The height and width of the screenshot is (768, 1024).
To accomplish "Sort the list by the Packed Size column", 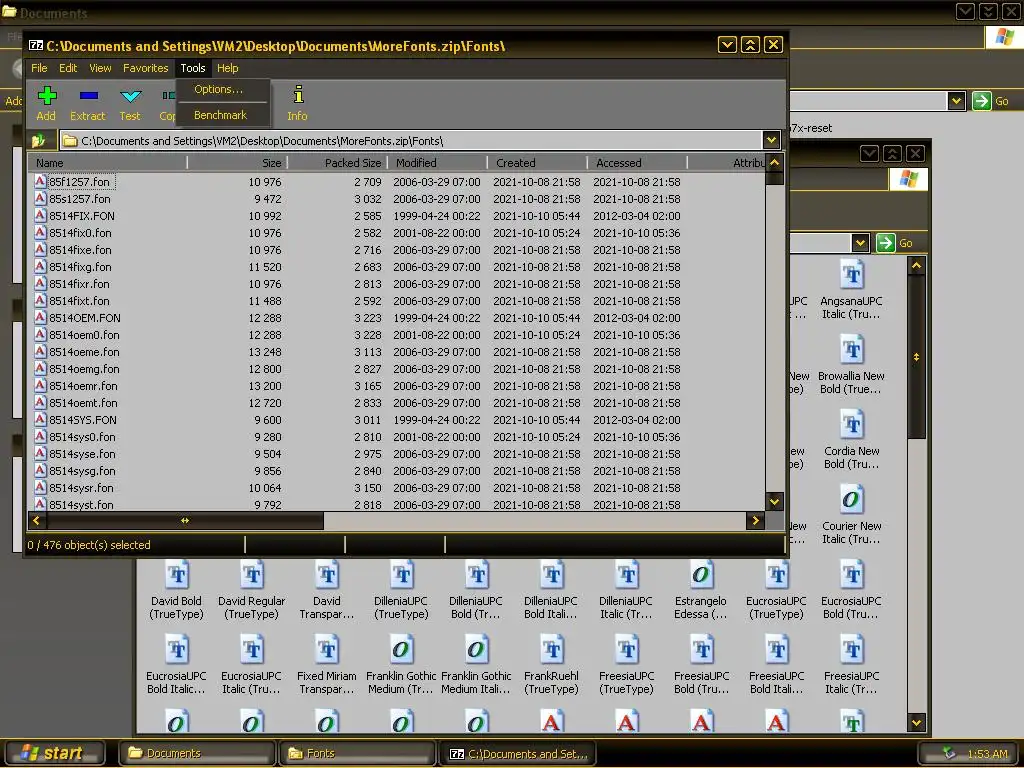I will [x=338, y=163].
